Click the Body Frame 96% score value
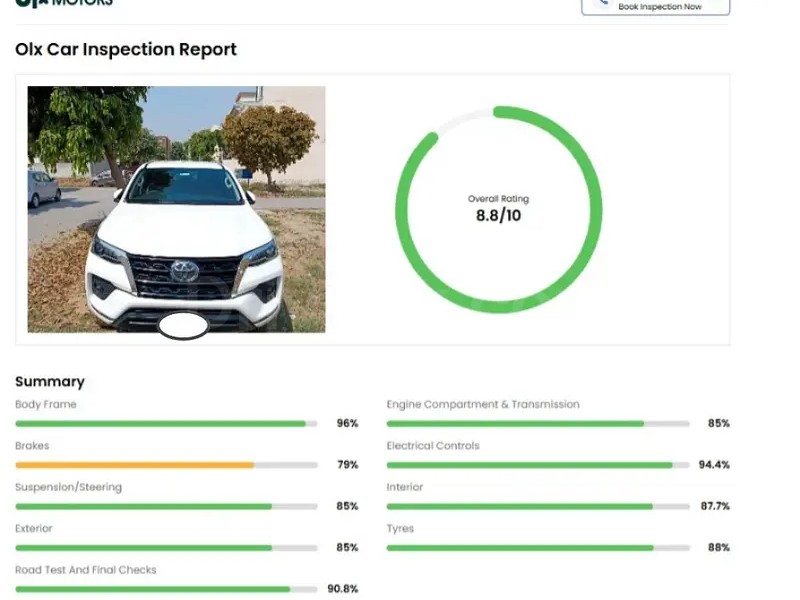The width and height of the screenshot is (800, 600). pos(347,424)
